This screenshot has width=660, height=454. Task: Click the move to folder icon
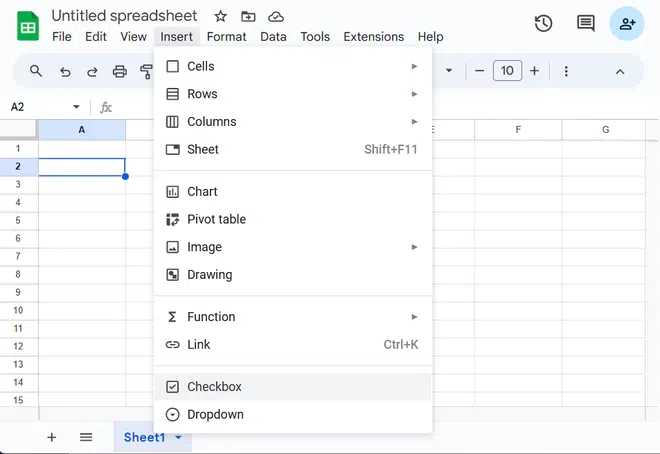coord(248,16)
